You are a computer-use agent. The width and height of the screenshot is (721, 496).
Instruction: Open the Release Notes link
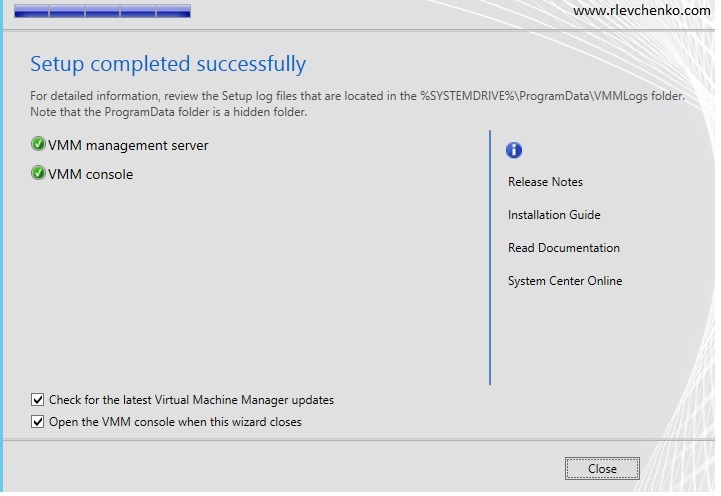tap(545, 182)
